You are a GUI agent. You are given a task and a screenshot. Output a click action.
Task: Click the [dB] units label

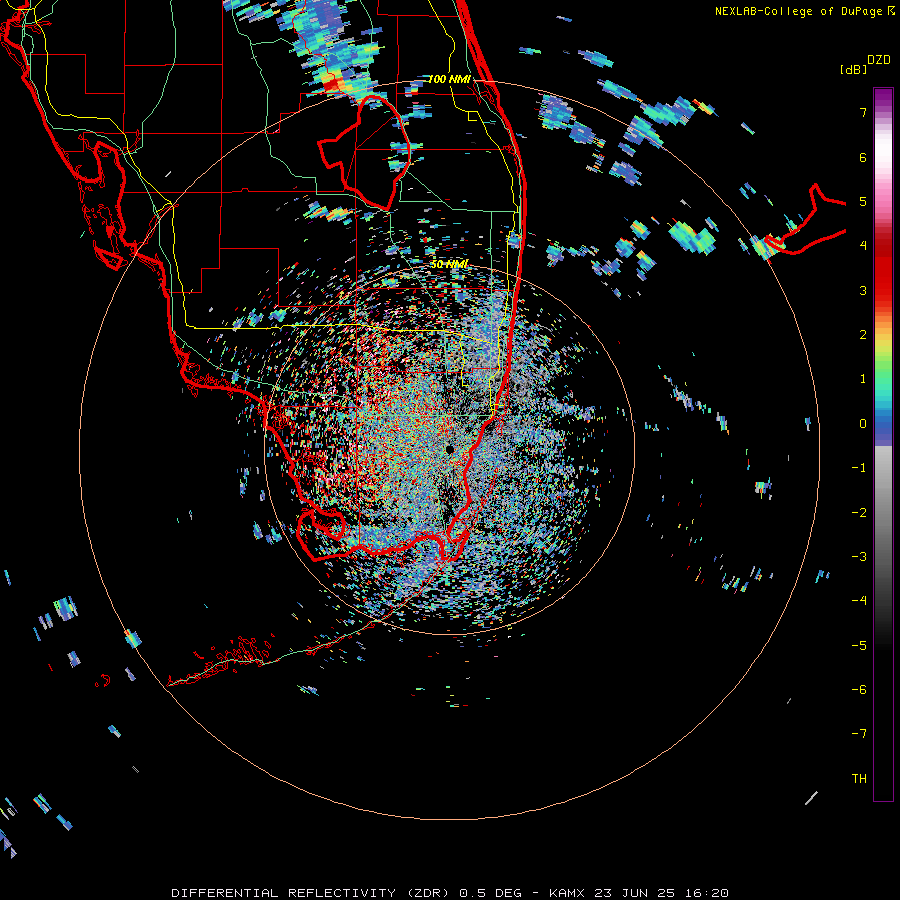[853, 69]
